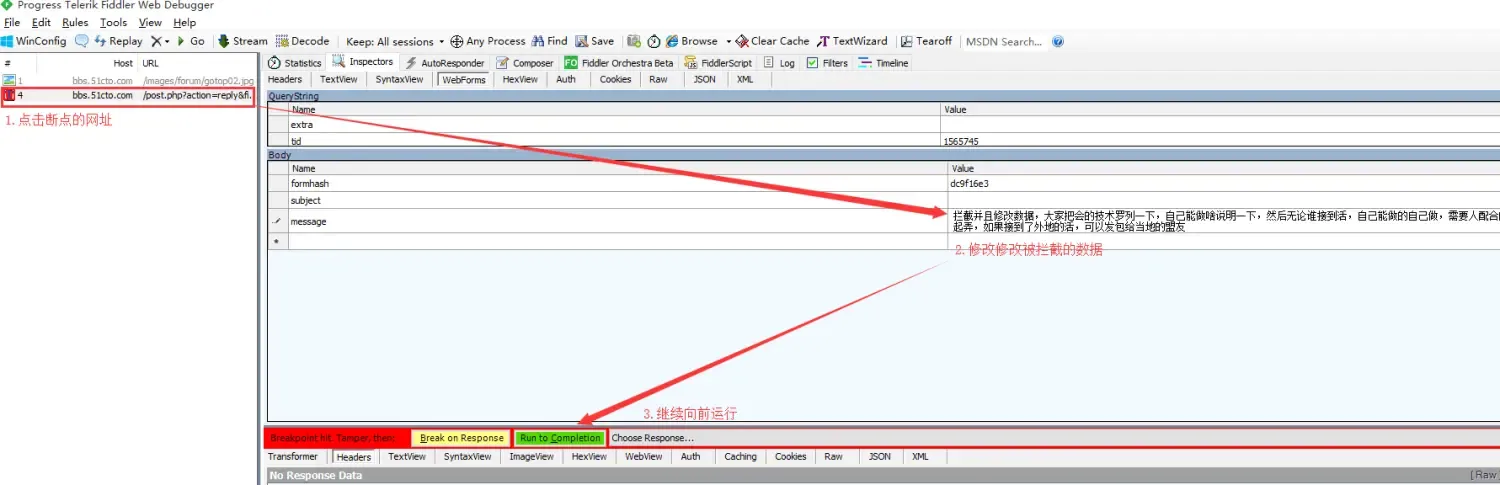Image resolution: width=1500 pixels, height=485 pixels.
Task: Open the TextWizard tool
Action: click(852, 41)
